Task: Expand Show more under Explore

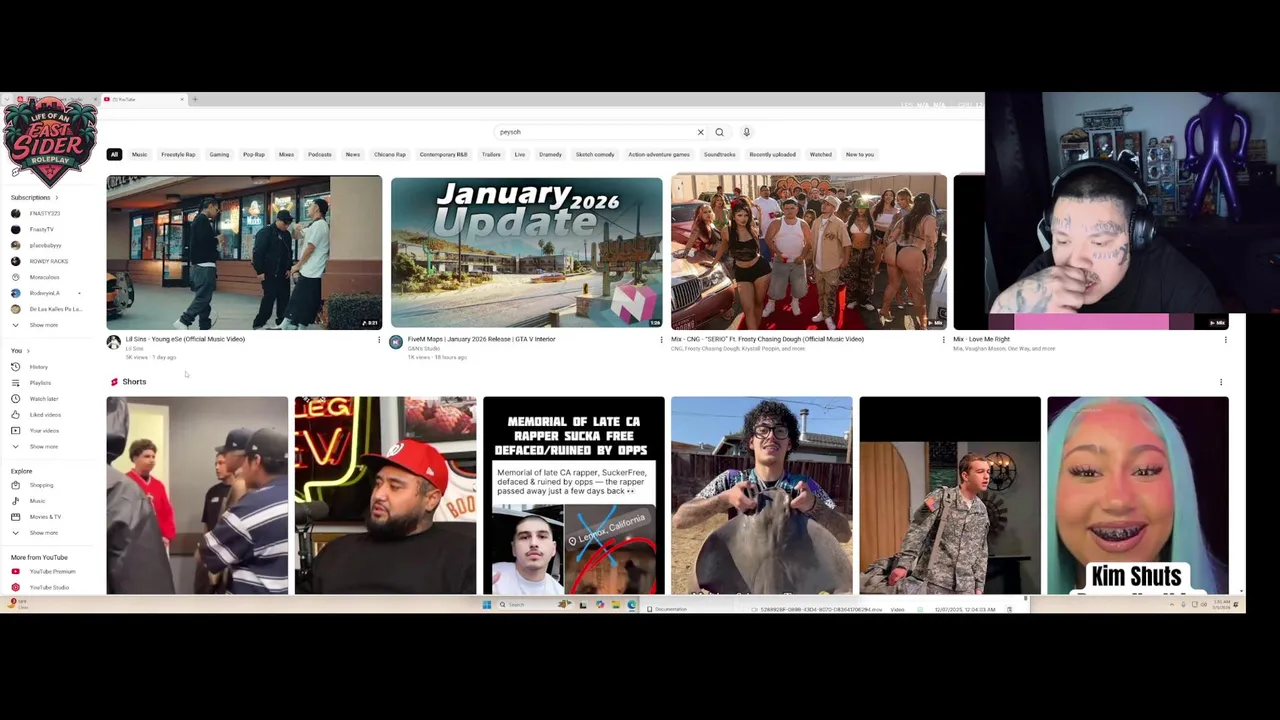Action: (43, 533)
